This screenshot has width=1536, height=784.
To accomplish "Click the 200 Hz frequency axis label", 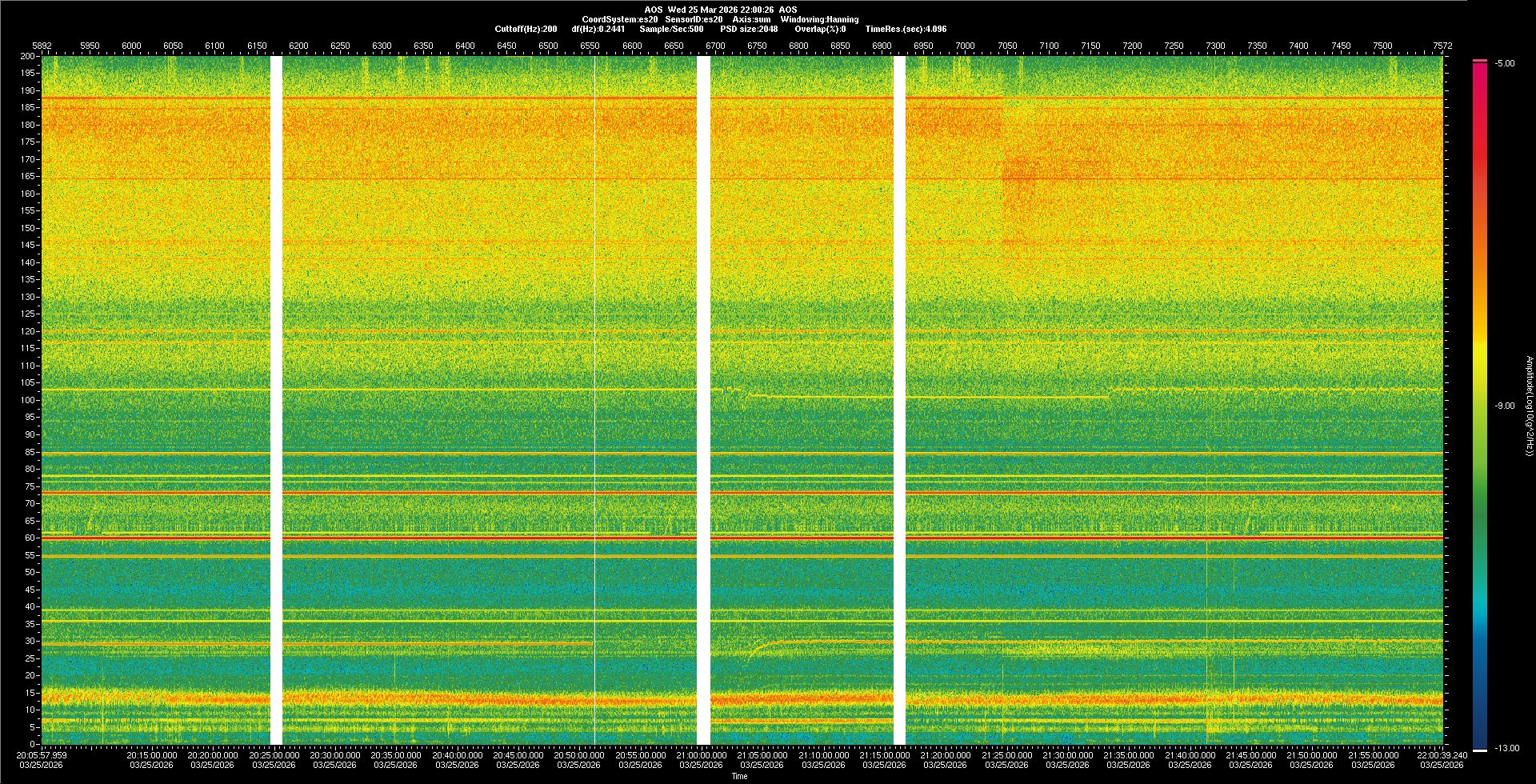I will [27, 56].
